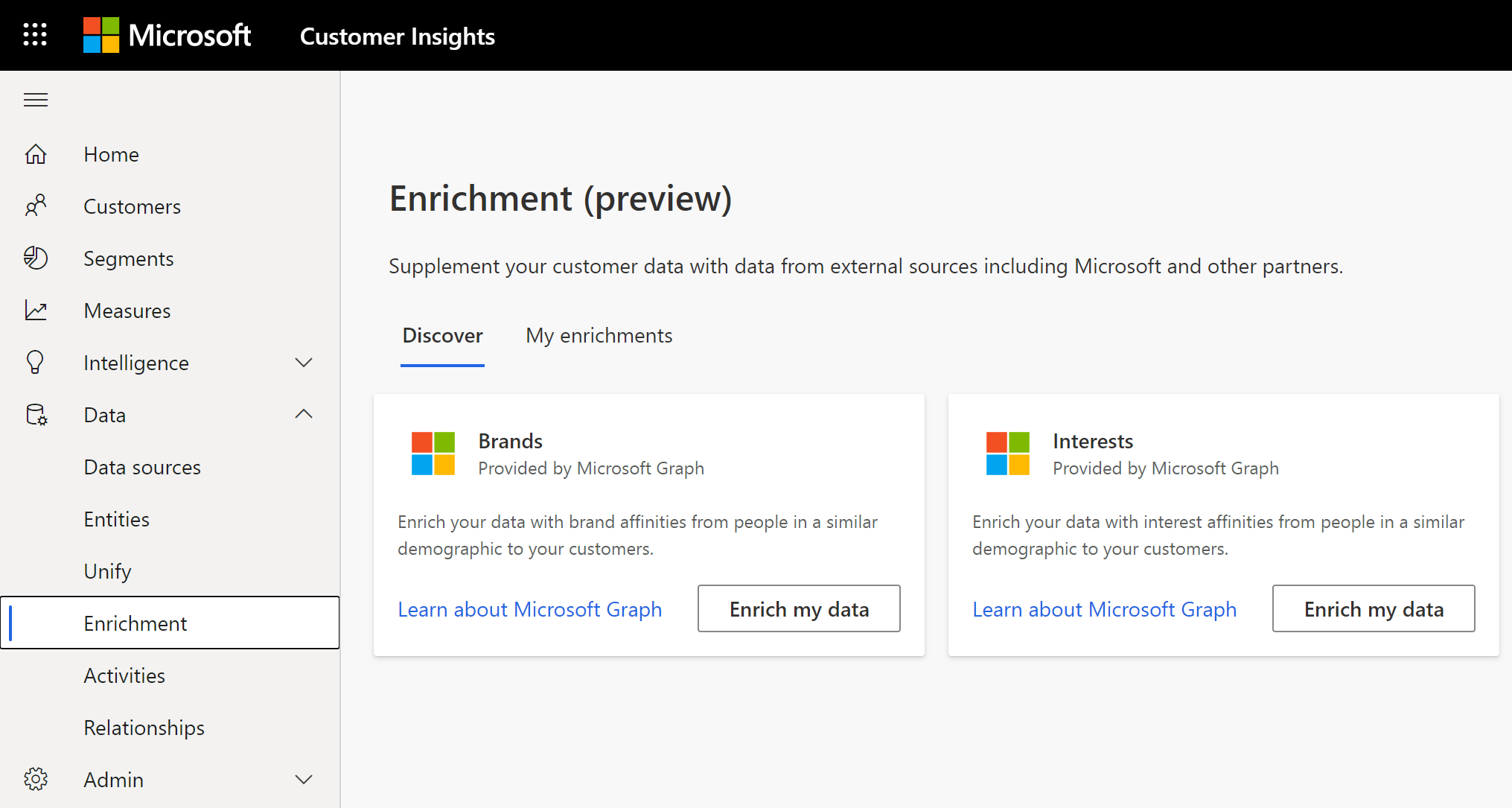Viewport: 1512px width, 808px height.
Task: Expand the Intelligence section
Action: (306, 362)
